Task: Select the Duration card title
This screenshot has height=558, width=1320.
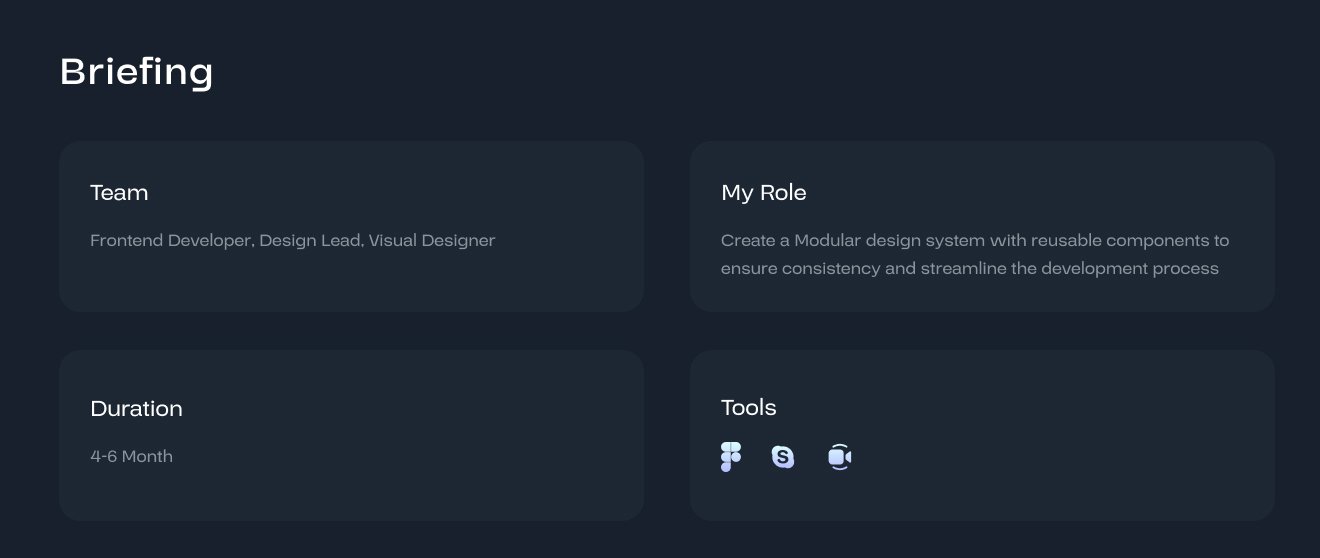Action: (x=136, y=409)
